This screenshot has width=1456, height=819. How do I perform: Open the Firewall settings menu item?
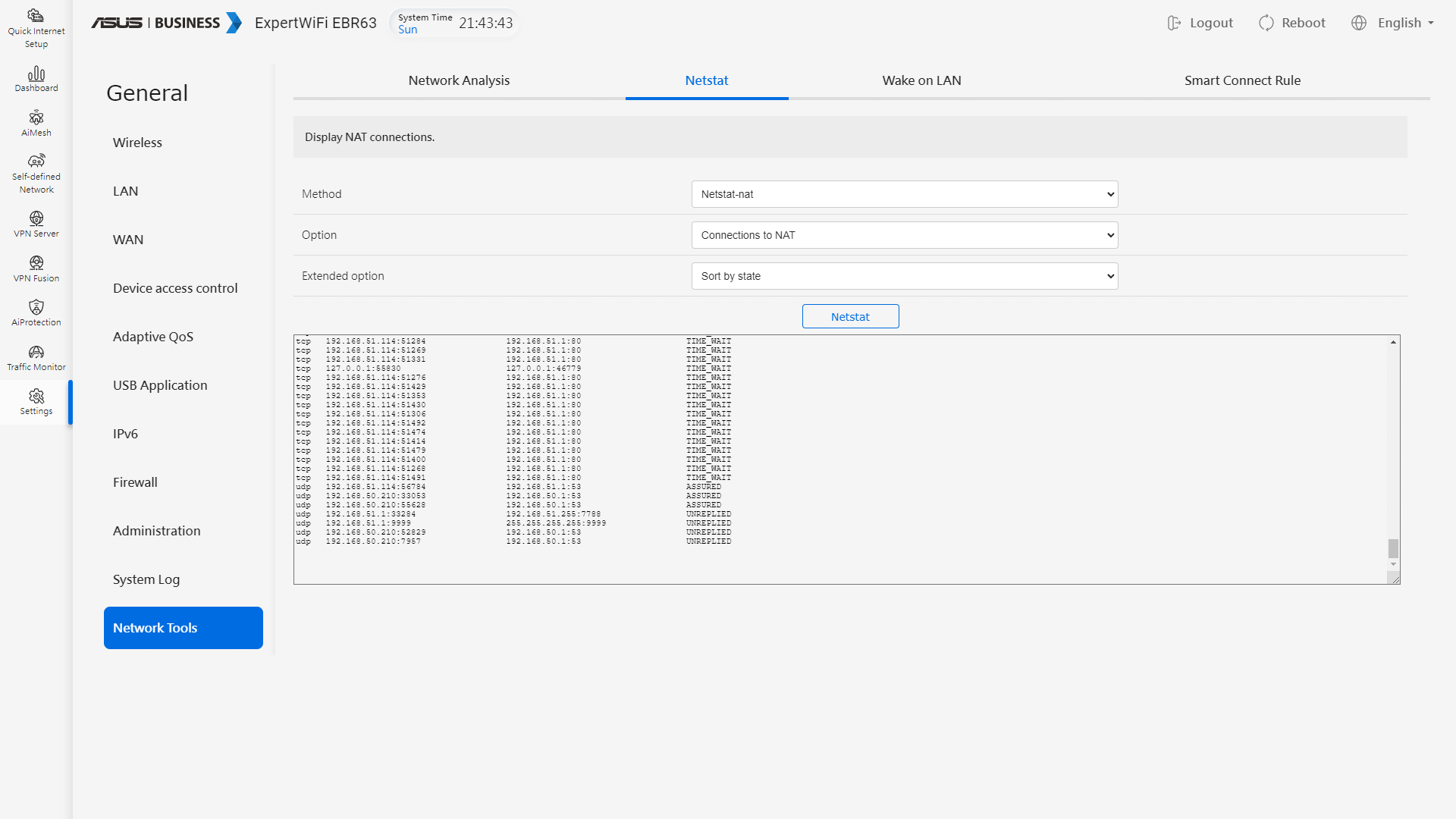pos(135,482)
